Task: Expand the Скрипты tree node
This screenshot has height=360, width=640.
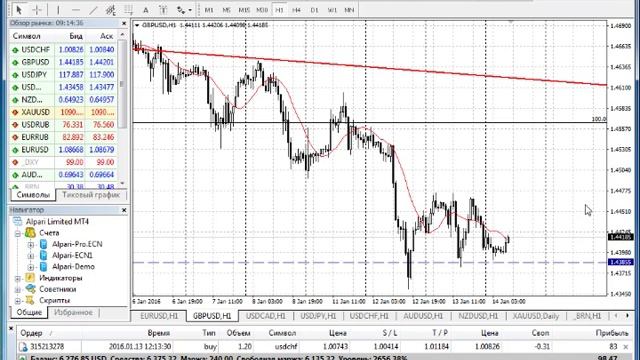Action: coord(18,301)
